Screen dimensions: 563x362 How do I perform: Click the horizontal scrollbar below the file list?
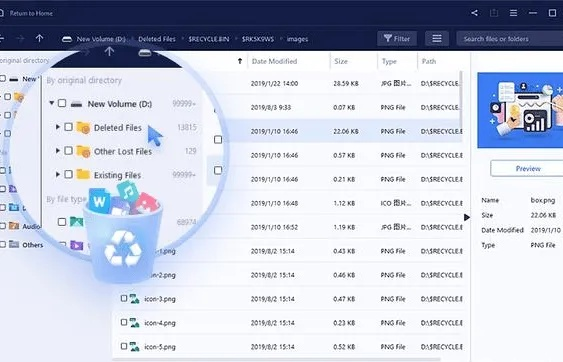coord(276,358)
